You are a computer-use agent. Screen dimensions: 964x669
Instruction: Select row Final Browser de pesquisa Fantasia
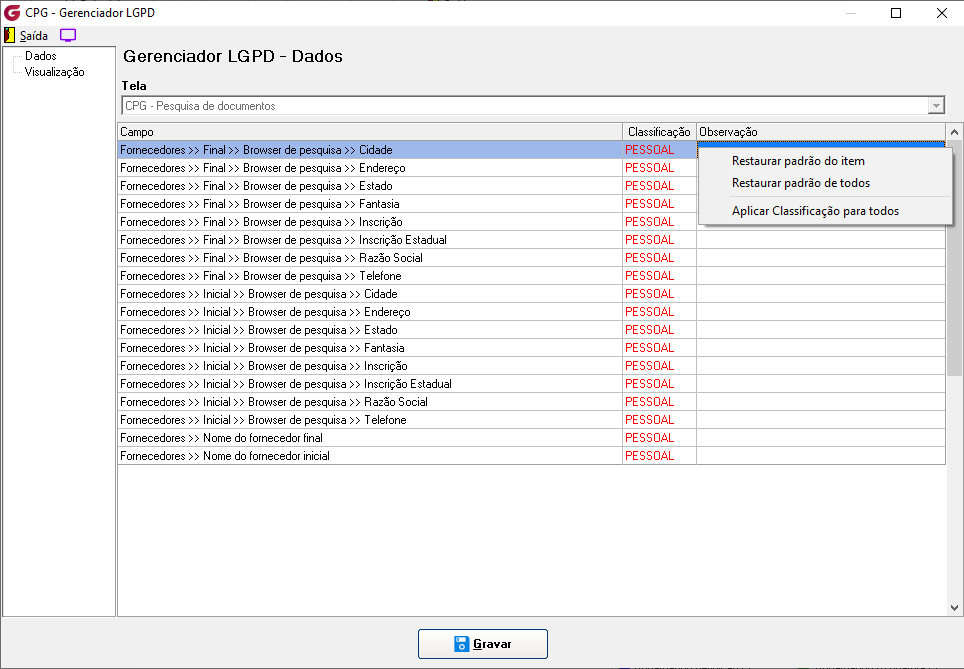pos(370,204)
